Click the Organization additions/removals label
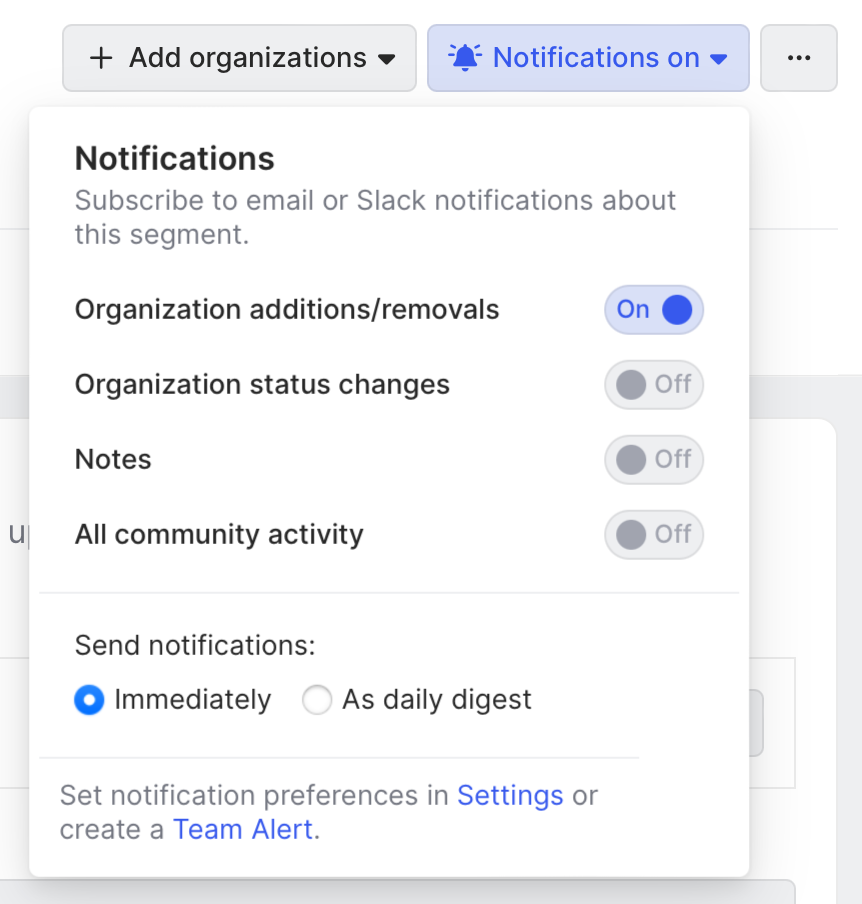Viewport: 862px width, 904px height. (287, 310)
